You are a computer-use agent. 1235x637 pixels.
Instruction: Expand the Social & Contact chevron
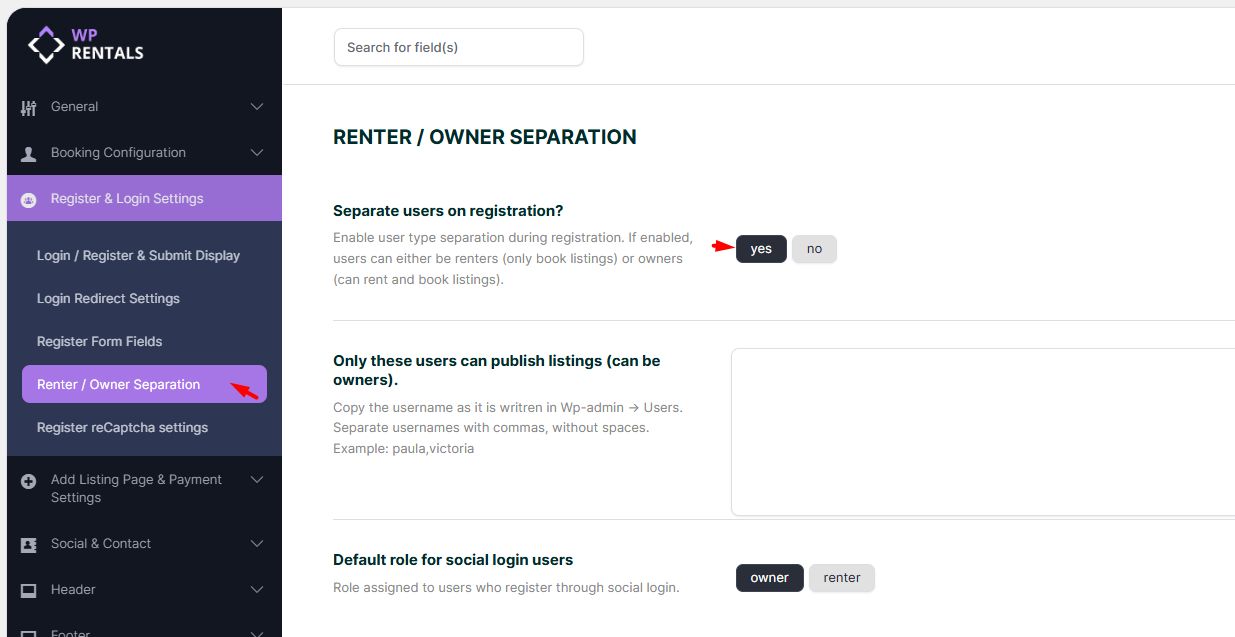257,544
